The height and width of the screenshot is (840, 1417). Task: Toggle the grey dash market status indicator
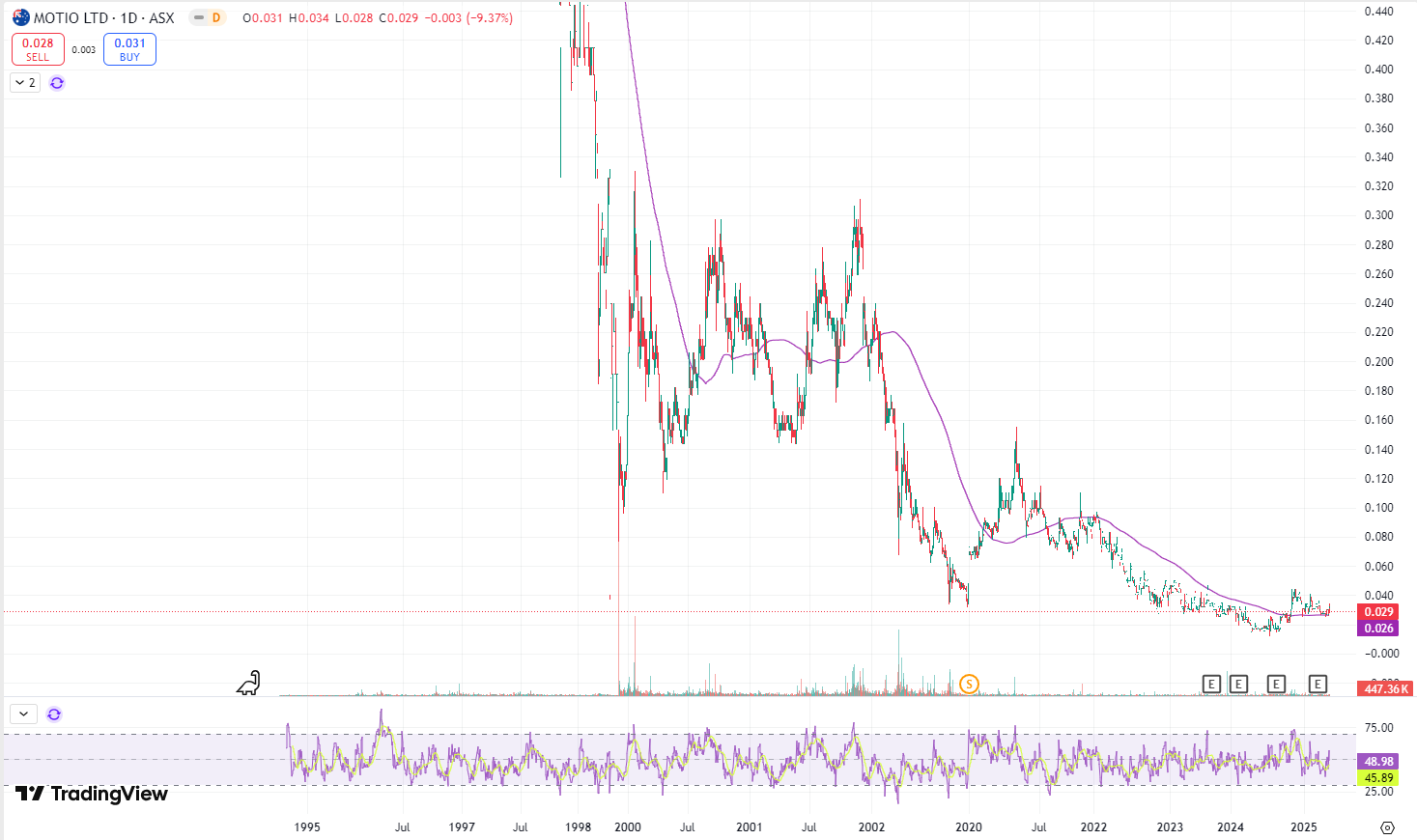(x=199, y=17)
